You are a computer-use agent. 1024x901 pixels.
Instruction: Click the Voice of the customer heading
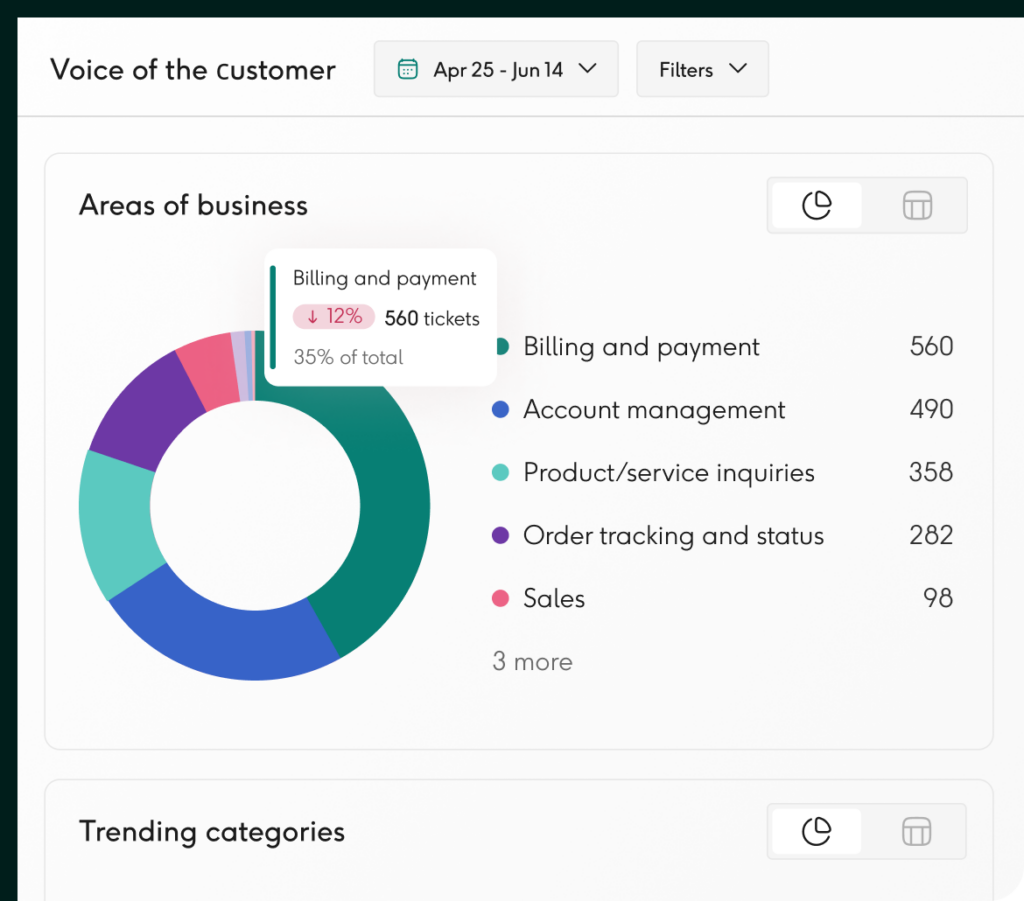pyautogui.click(x=192, y=69)
